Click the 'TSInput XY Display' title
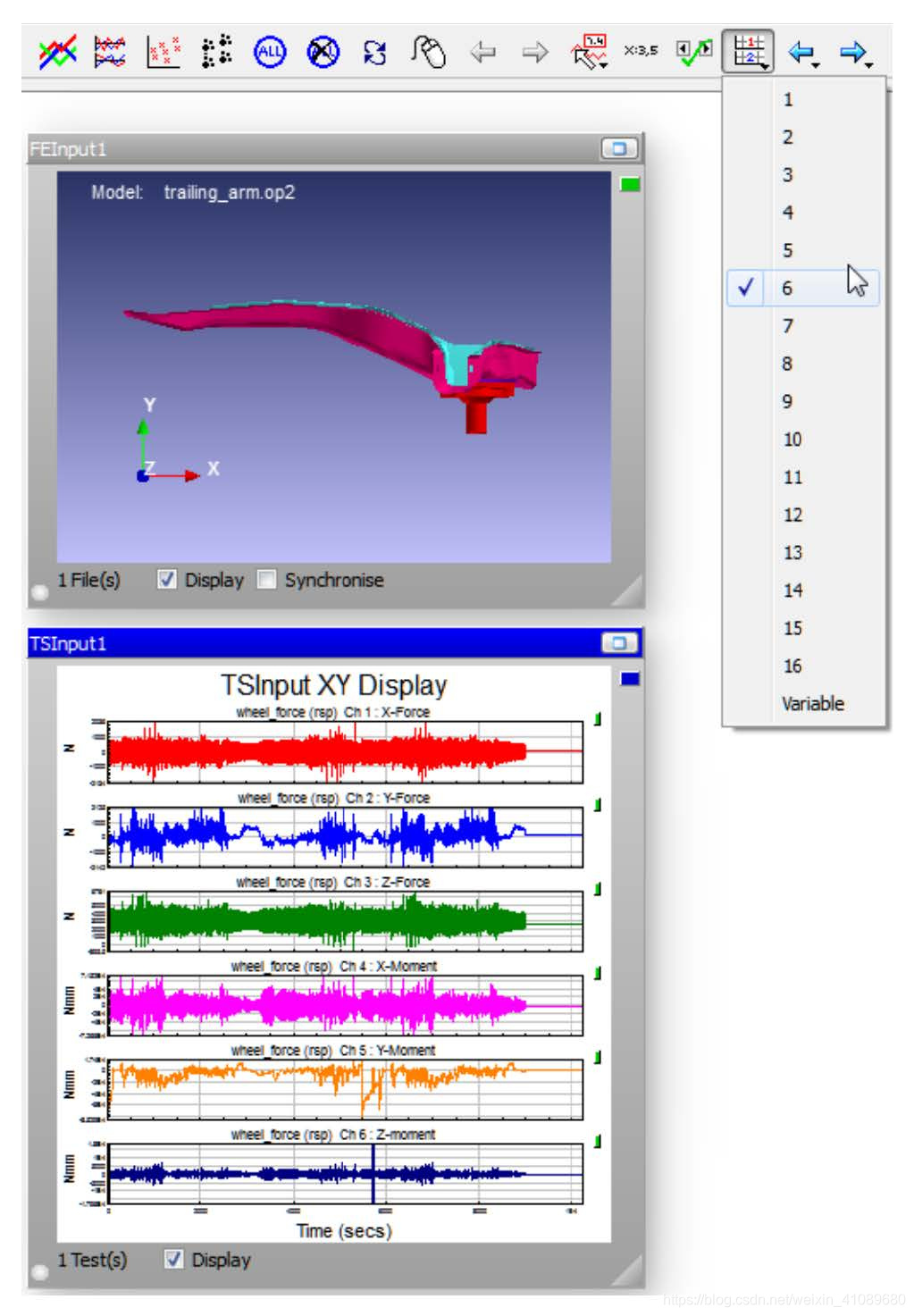914x1316 pixels. tap(333, 685)
